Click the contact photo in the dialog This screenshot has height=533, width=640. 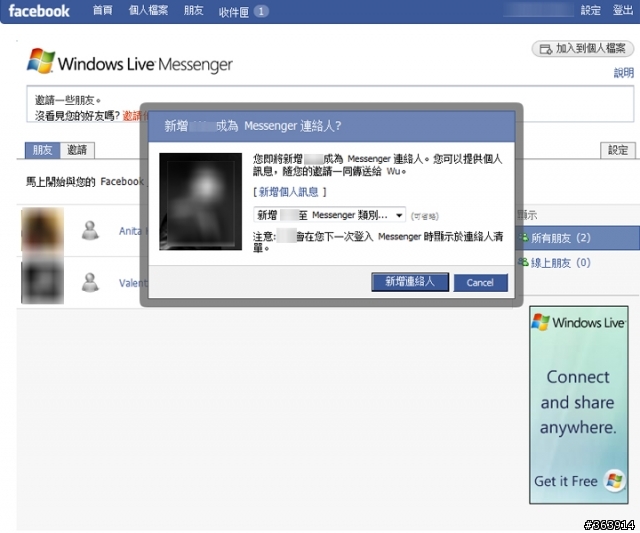(200, 202)
